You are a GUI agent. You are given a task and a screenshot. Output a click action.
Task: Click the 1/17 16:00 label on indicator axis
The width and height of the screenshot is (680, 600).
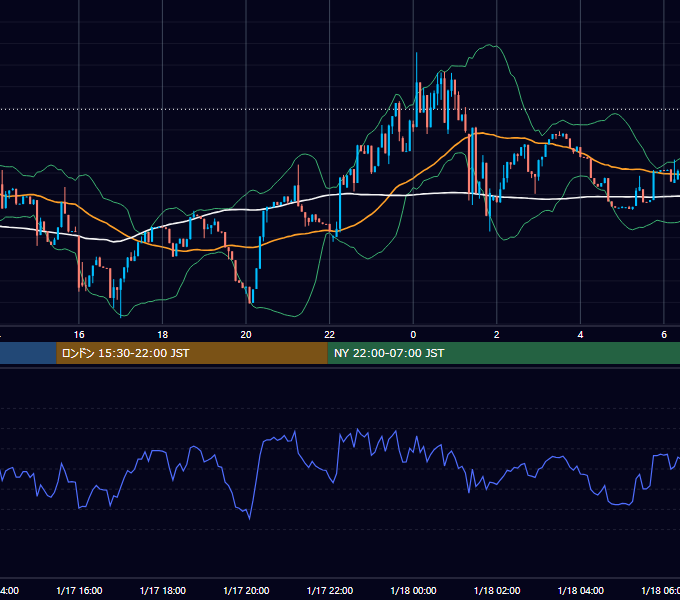click(79, 590)
